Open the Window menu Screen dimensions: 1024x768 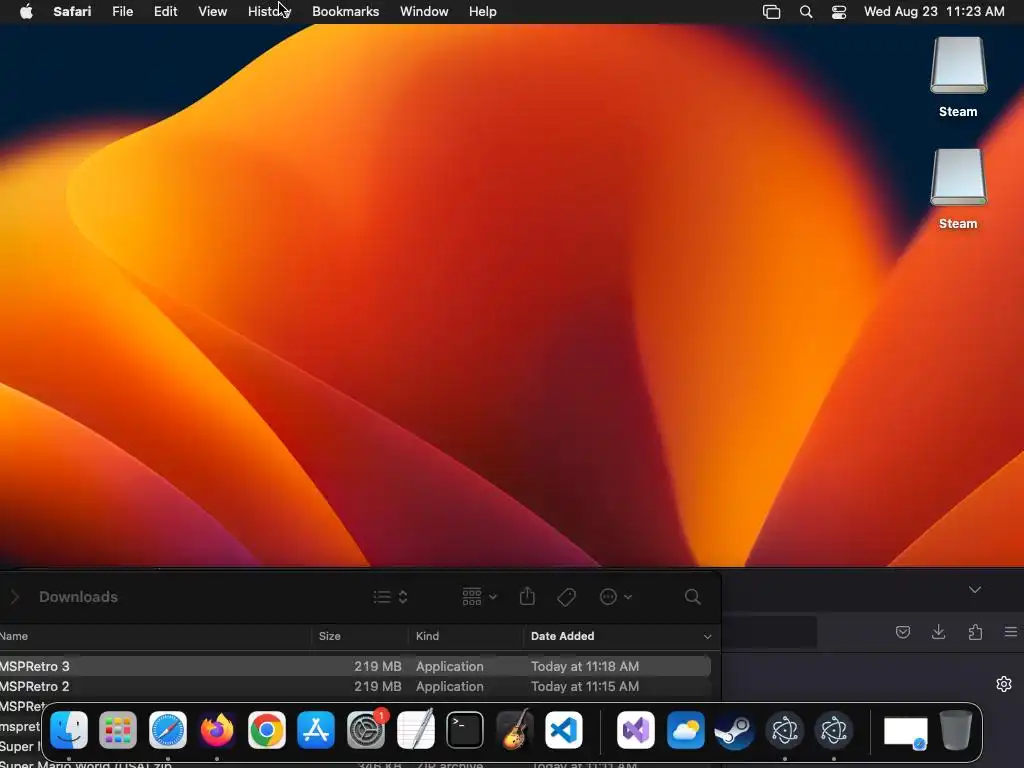coord(424,12)
